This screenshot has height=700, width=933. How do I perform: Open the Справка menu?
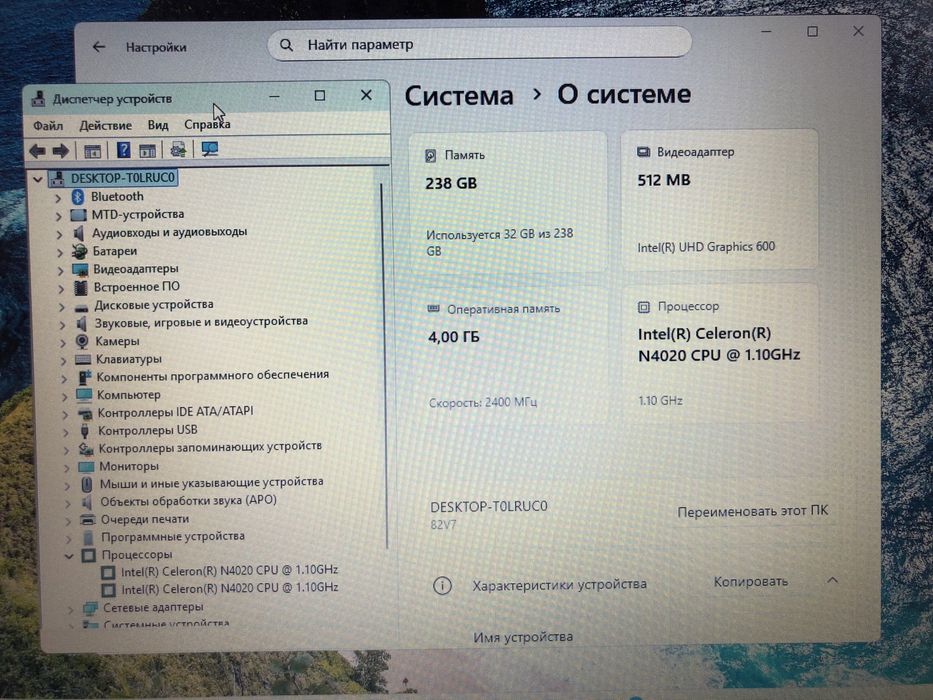point(207,124)
